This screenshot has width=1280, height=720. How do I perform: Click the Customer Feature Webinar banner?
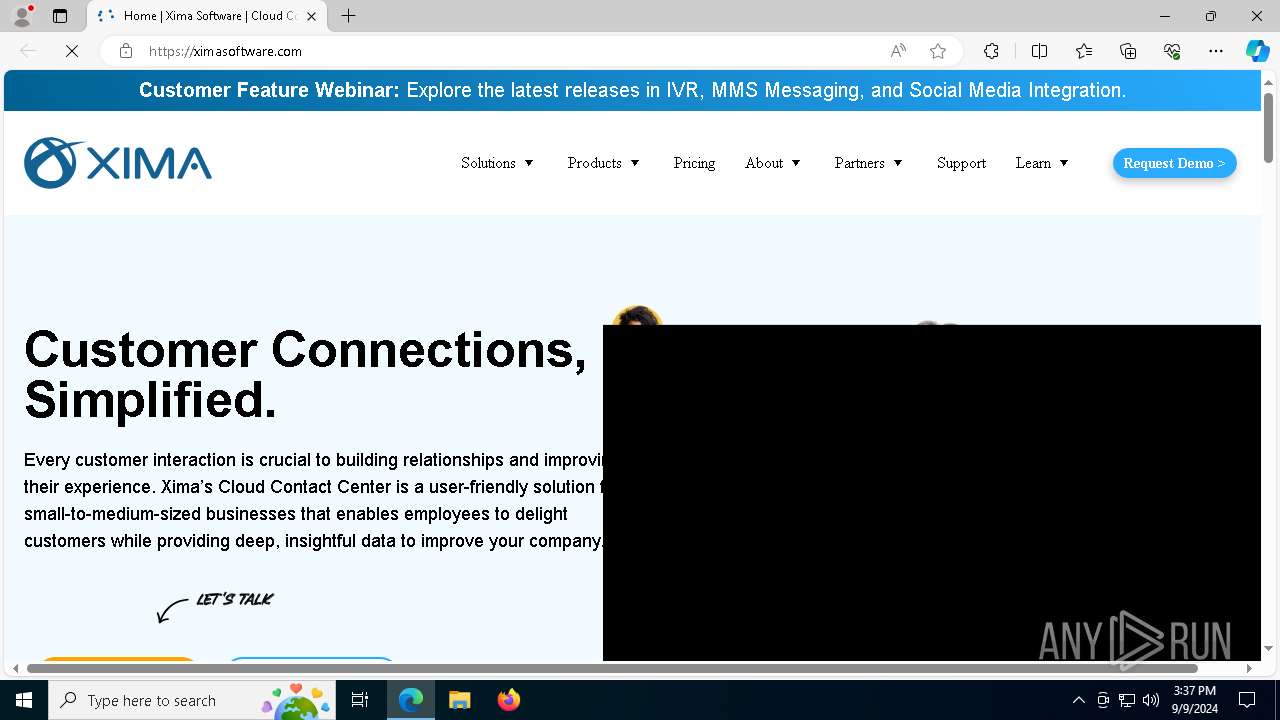click(x=632, y=90)
